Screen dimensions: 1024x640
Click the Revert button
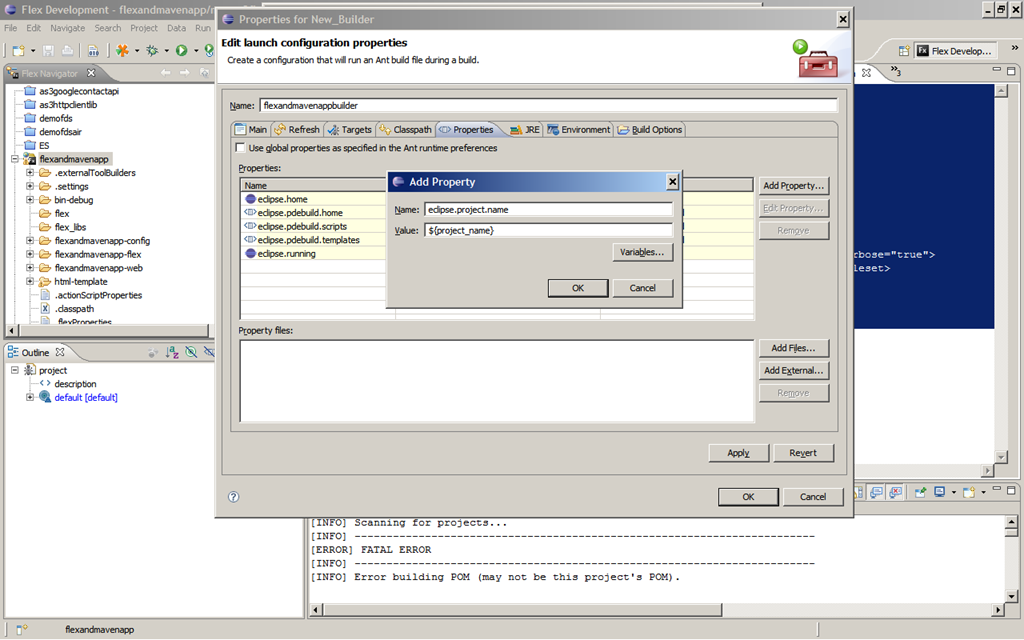pyautogui.click(x=803, y=453)
